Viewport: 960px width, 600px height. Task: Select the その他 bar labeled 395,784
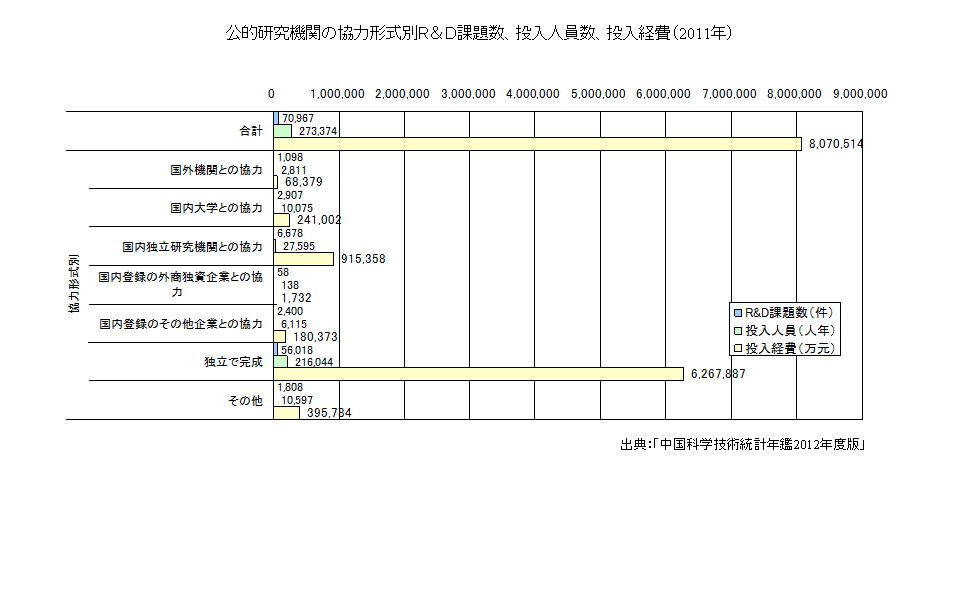tap(287, 413)
